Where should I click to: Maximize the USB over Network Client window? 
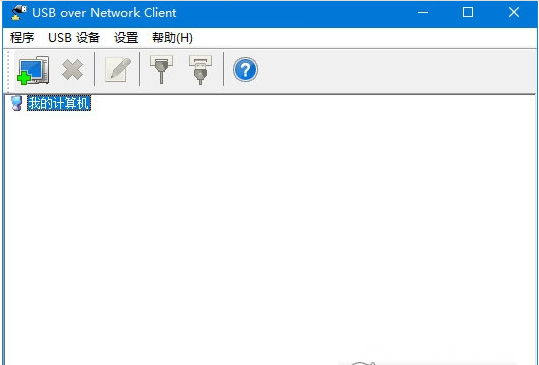click(468, 13)
